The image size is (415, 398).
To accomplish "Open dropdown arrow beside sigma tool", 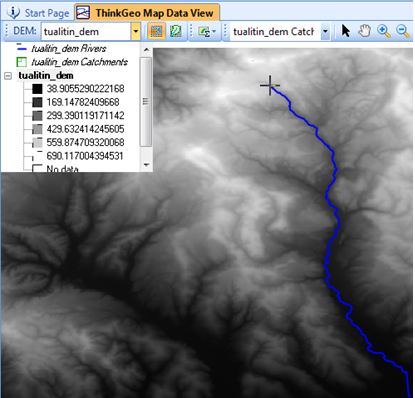I will pos(214,32).
